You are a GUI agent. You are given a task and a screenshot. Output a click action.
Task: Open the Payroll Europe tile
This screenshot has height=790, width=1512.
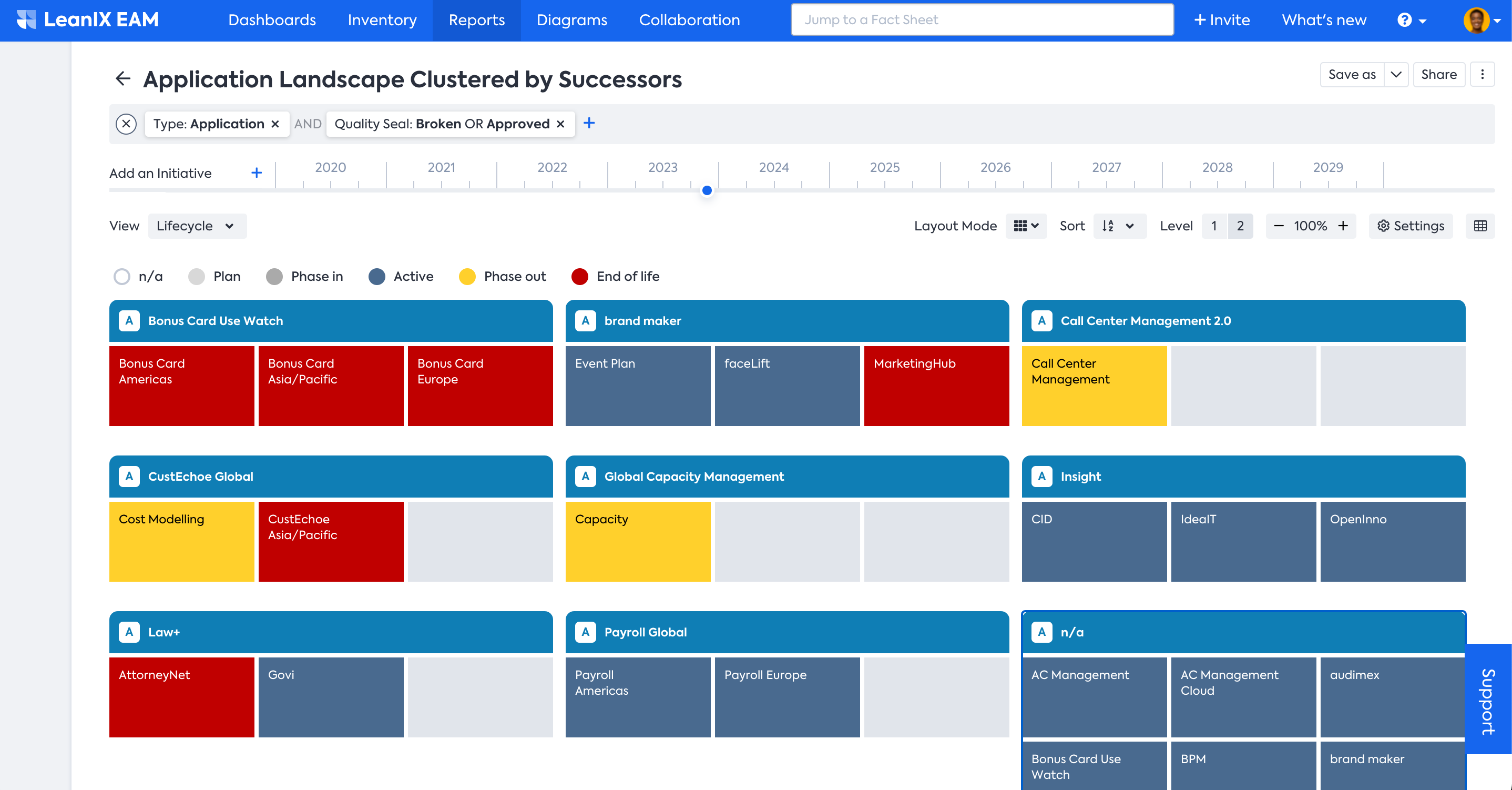pyautogui.click(x=787, y=697)
